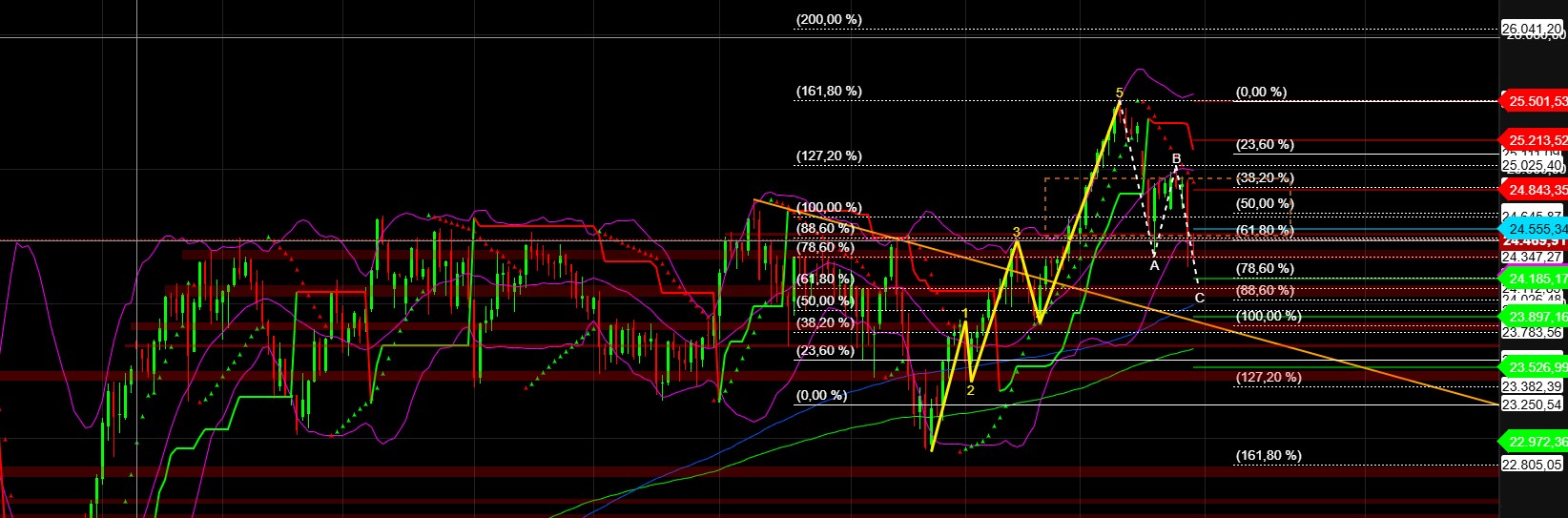Image resolution: width=1568 pixels, height=518 pixels.
Task: Click the red 25.501,53 price tag
Action: click(1535, 100)
